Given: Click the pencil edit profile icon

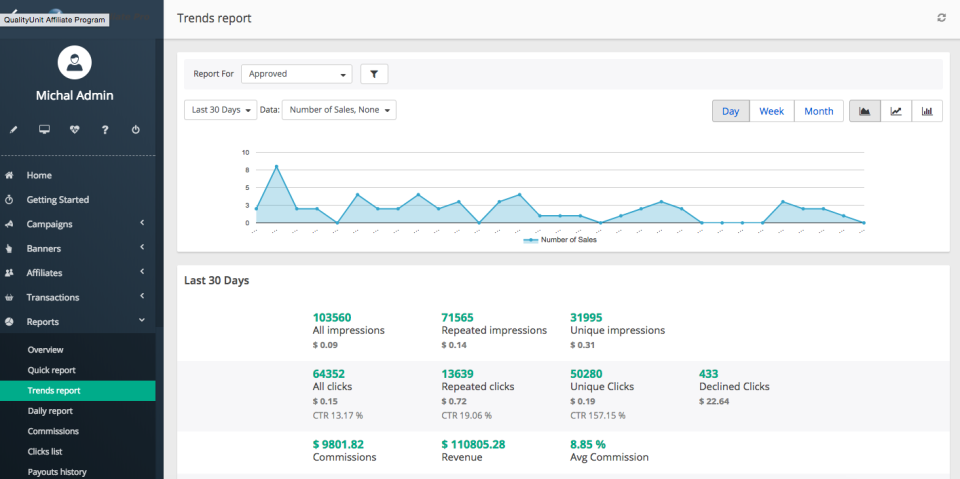Looking at the screenshot, I should coord(14,129).
